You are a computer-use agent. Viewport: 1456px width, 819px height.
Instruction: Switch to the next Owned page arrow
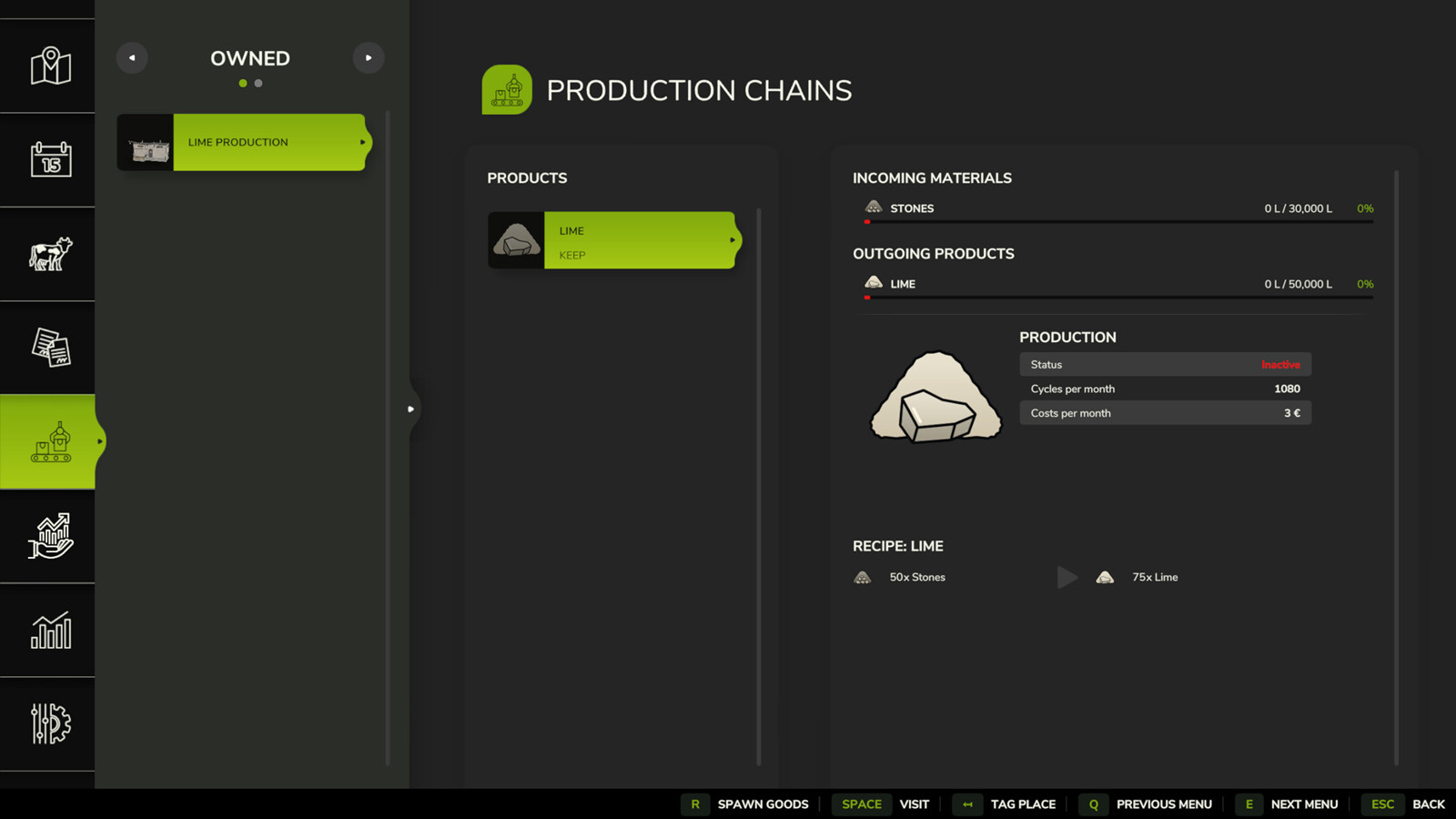[369, 57]
